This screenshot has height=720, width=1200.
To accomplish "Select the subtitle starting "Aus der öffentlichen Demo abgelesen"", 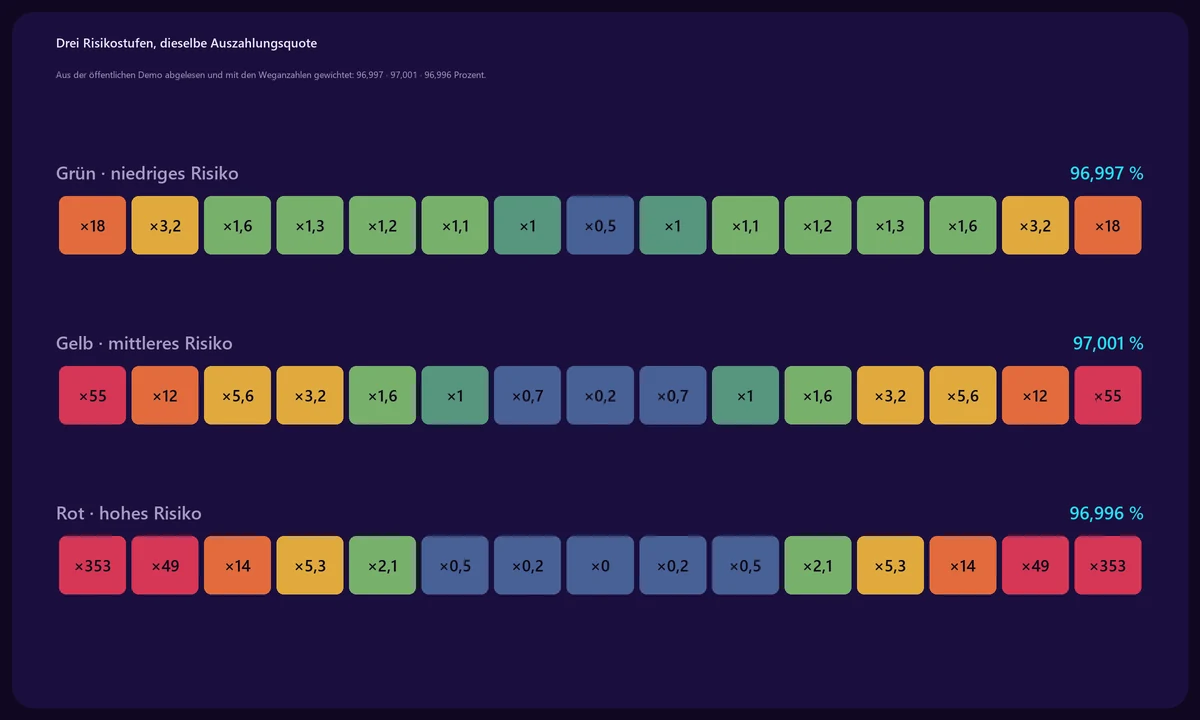I will [x=271, y=75].
